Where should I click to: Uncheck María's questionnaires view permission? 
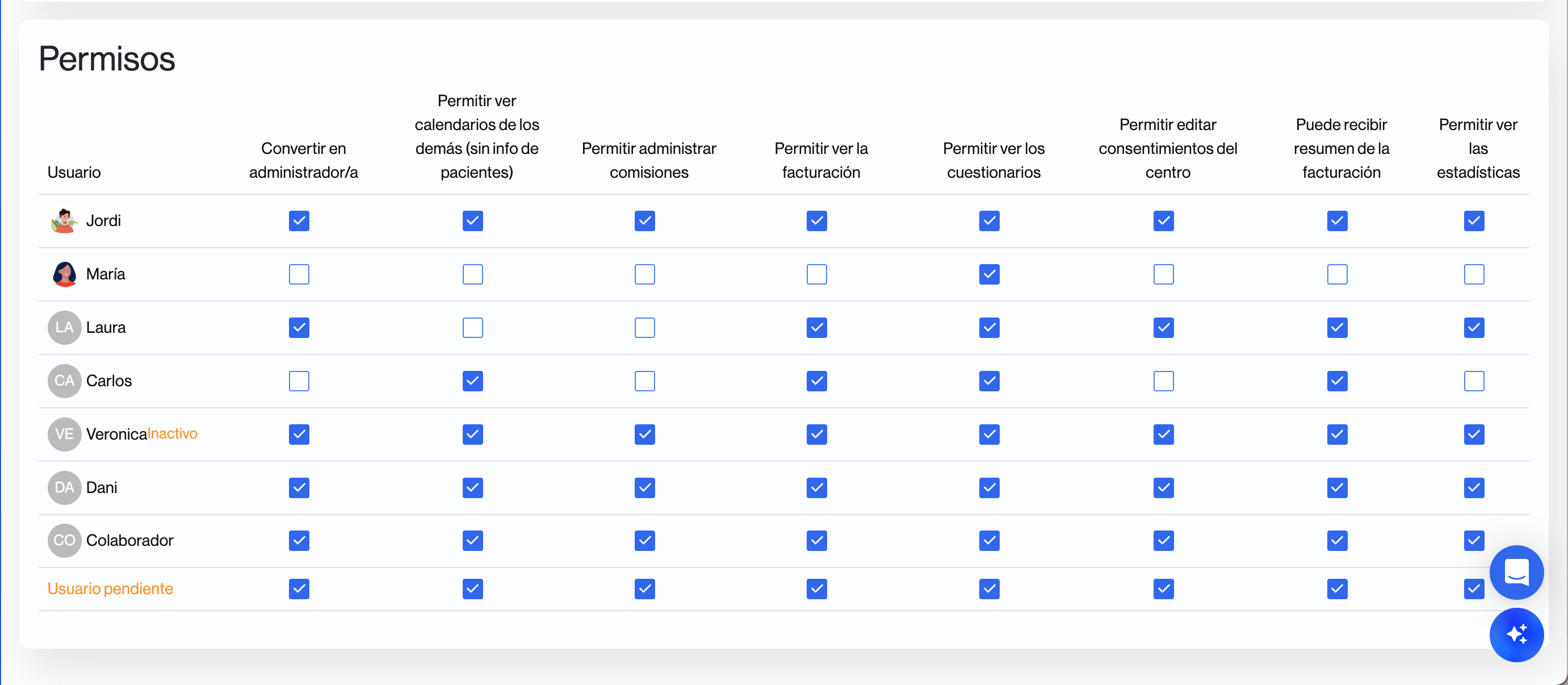[x=989, y=274]
